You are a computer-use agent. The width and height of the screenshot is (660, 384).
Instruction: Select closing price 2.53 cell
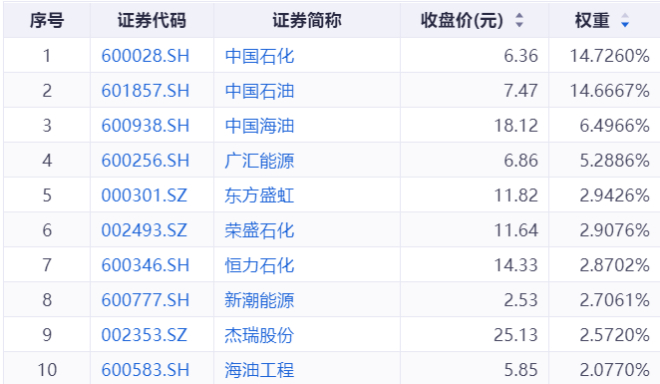coord(521,300)
